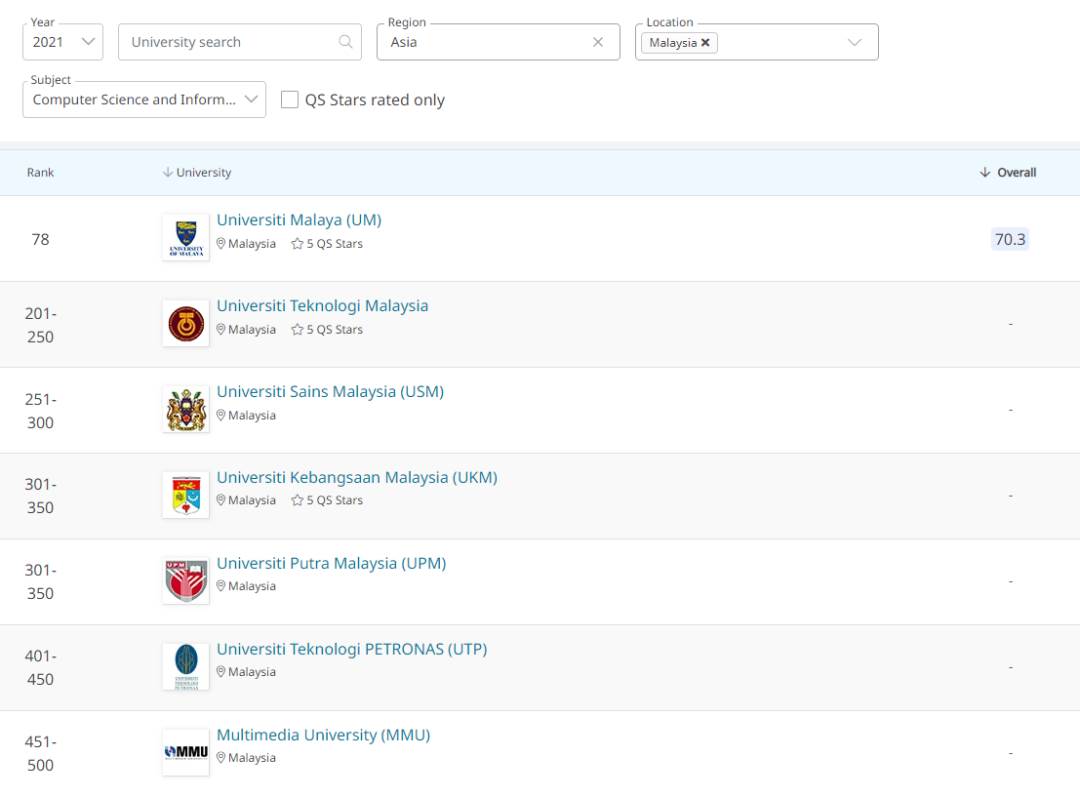1080x796 pixels.
Task: Sort by the Overall score column
Action: [1008, 172]
